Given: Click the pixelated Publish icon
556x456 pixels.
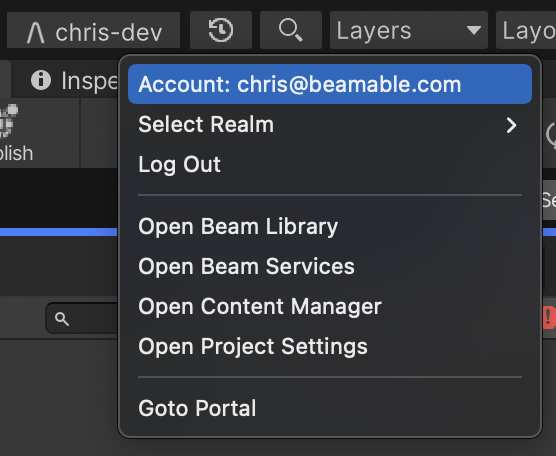Looking at the screenshot, I should pos(9,121).
